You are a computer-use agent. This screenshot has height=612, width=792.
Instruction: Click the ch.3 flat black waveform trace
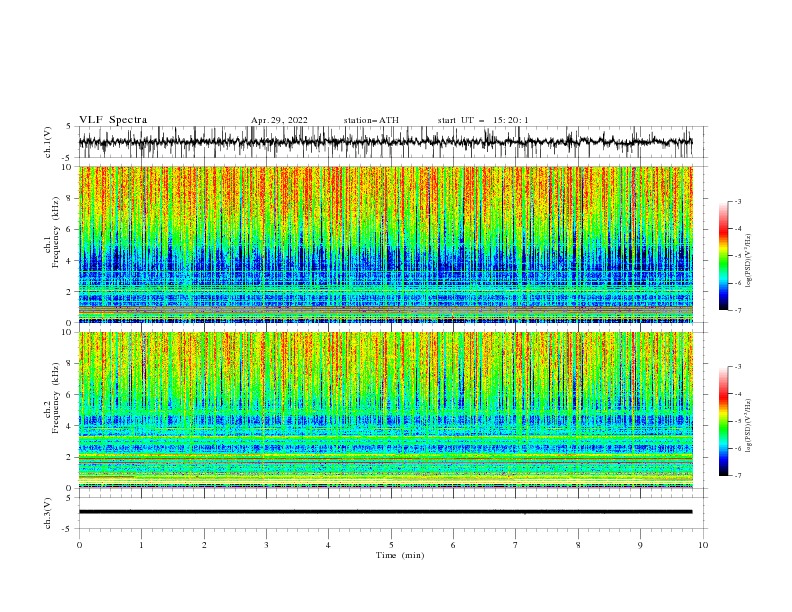coord(385,512)
